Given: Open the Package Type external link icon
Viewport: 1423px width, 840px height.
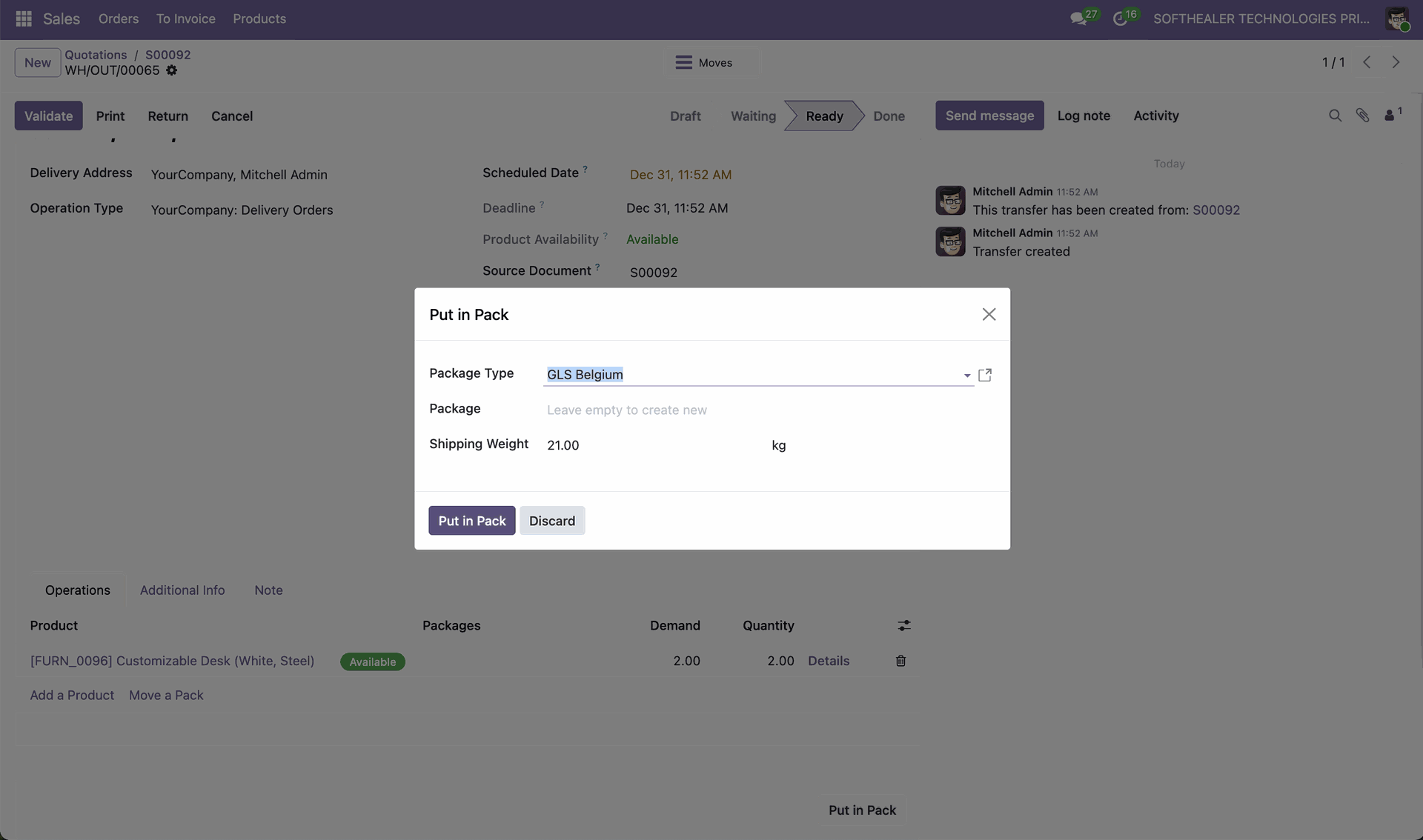Looking at the screenshot, I should click(x=985, y=375).
